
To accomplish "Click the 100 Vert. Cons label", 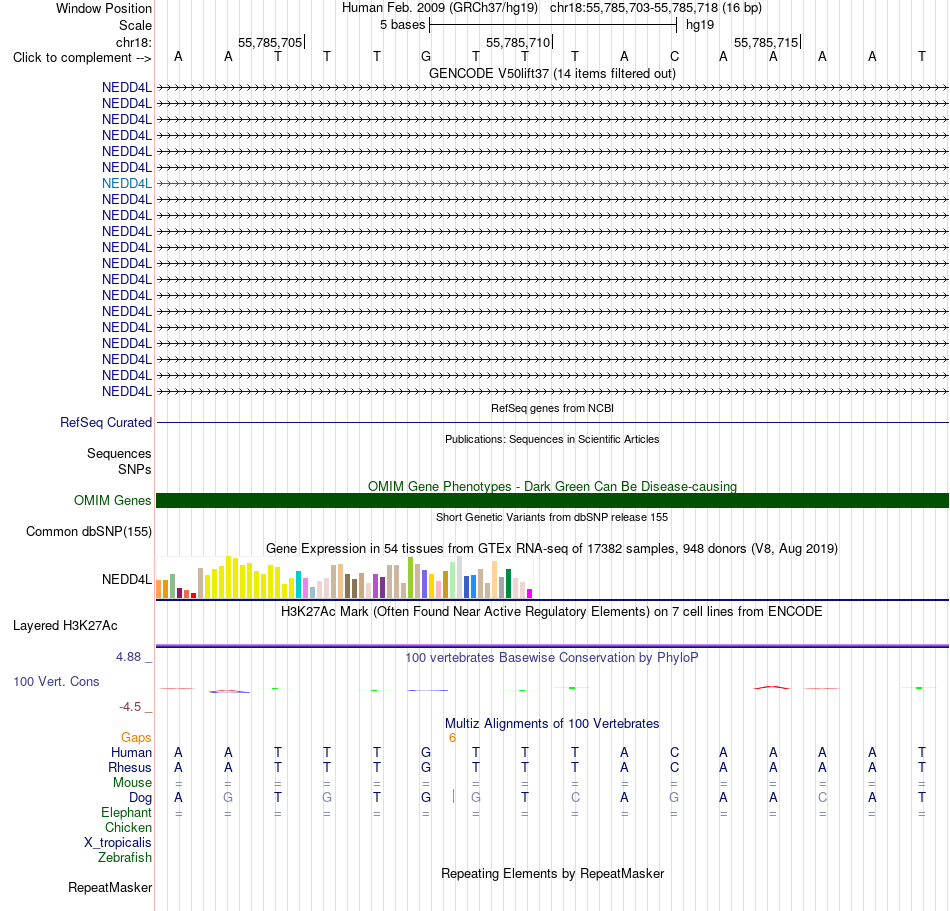I will point(56,681).
